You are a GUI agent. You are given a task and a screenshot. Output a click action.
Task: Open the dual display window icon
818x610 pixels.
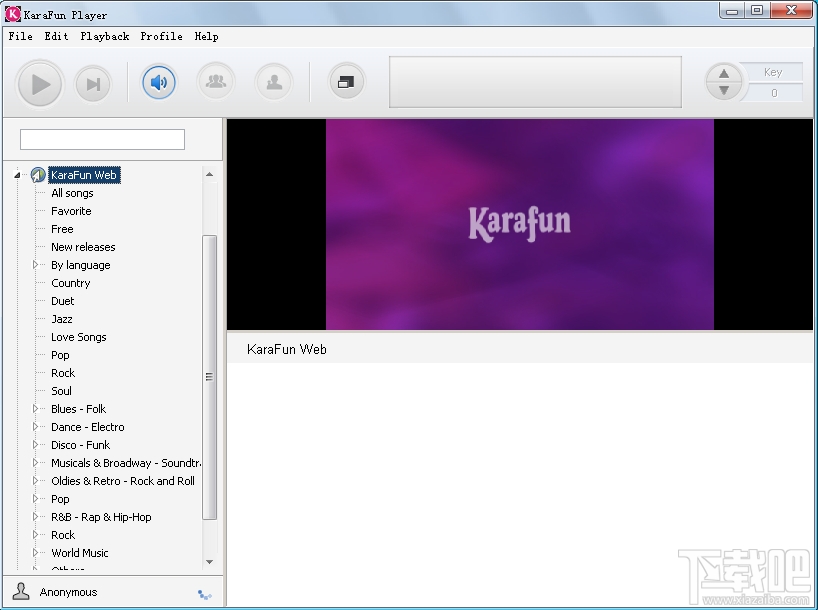[x=346, y=82]
